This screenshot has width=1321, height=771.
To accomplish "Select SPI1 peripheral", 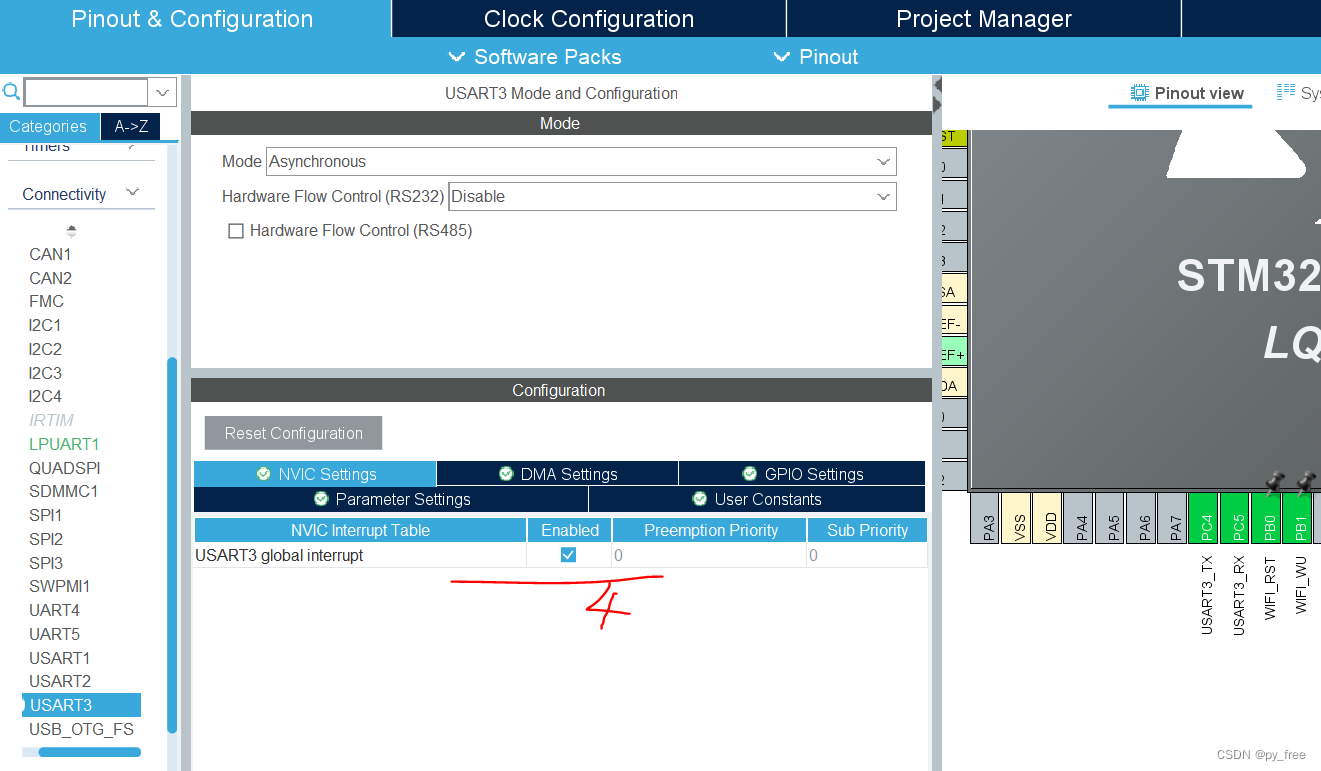I will [45, 515].
